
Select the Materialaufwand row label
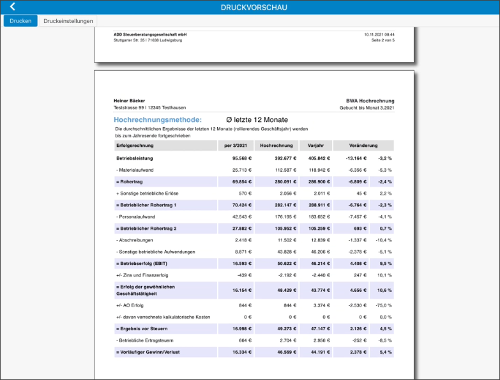(x=135, y=170)
